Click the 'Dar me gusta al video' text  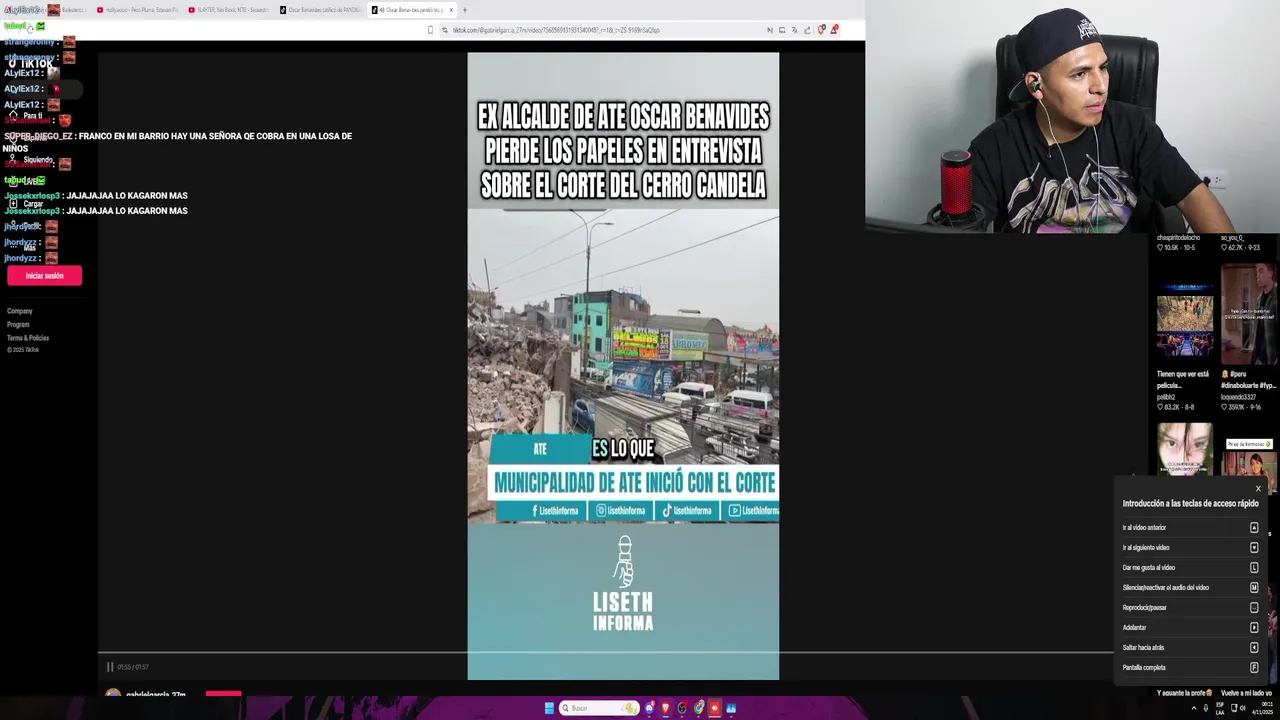tap(1148, 568)
